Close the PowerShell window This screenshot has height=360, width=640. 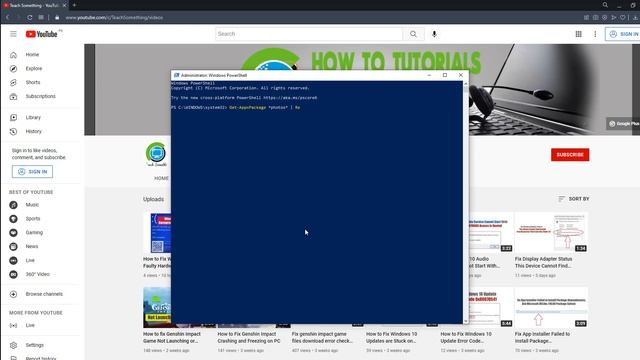pyautogui.click(x=460, y=75)
